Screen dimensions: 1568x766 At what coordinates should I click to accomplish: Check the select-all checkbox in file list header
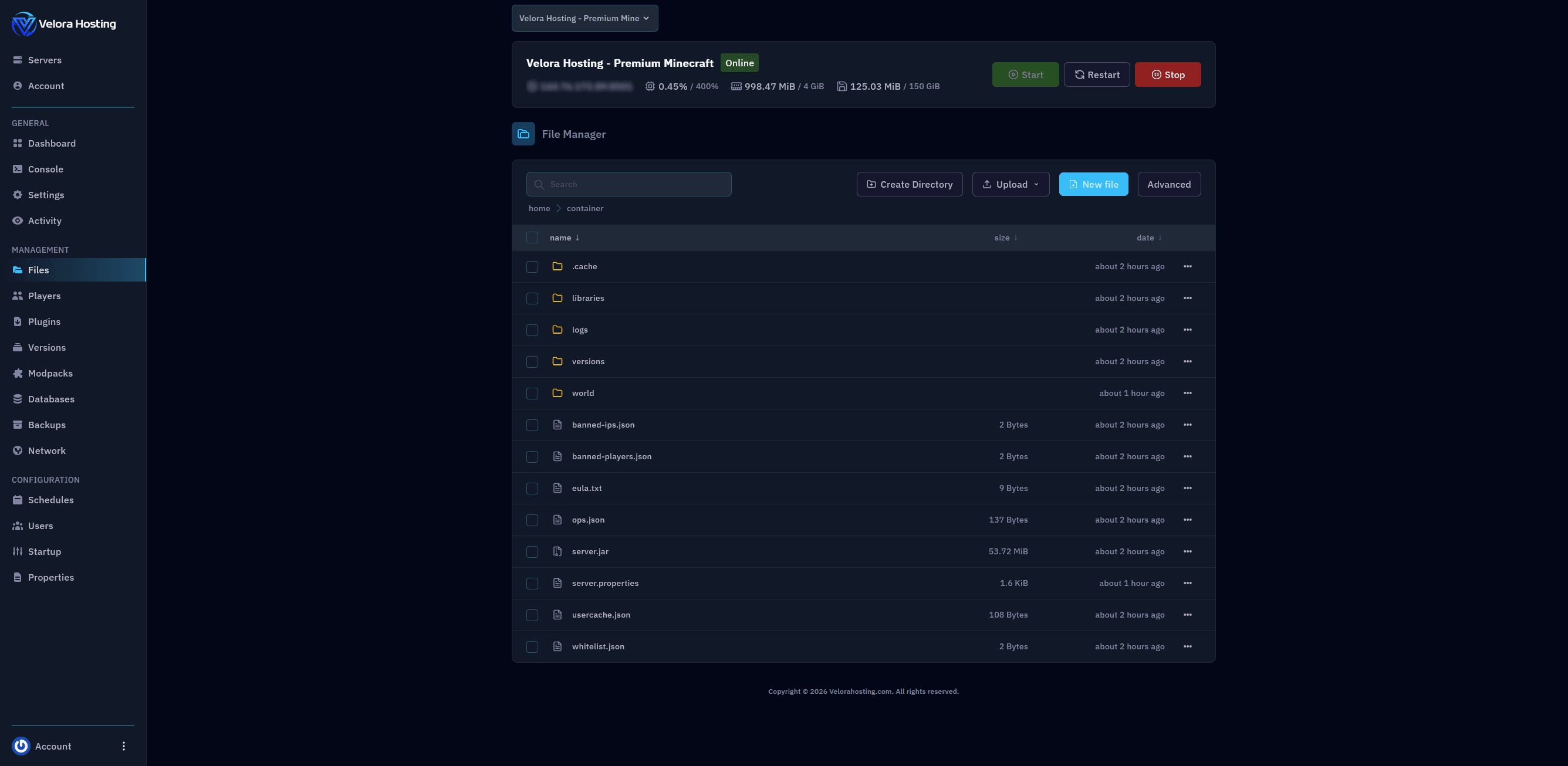point(532,238)
